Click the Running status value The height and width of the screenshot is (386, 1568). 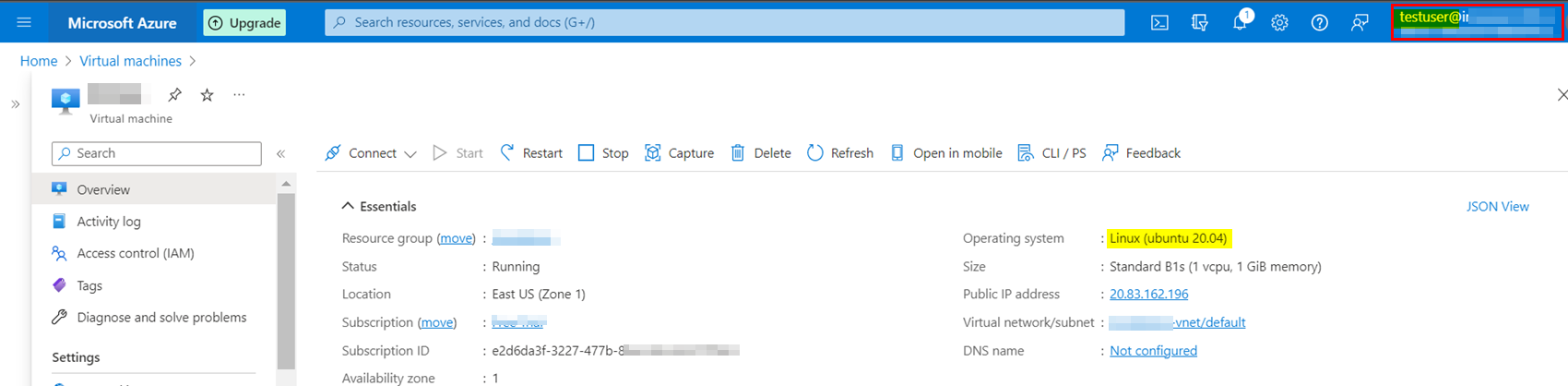pos(516,266)
